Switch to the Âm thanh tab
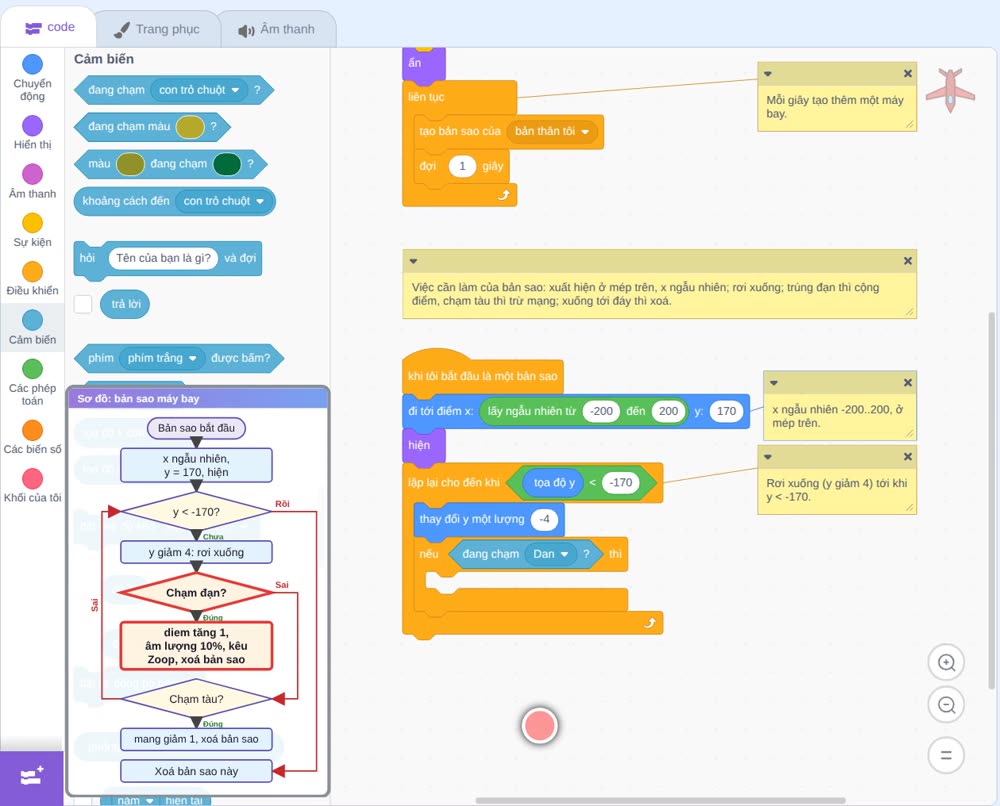The width and height of the screenshot is (1000, 806). tap(277, 29)
